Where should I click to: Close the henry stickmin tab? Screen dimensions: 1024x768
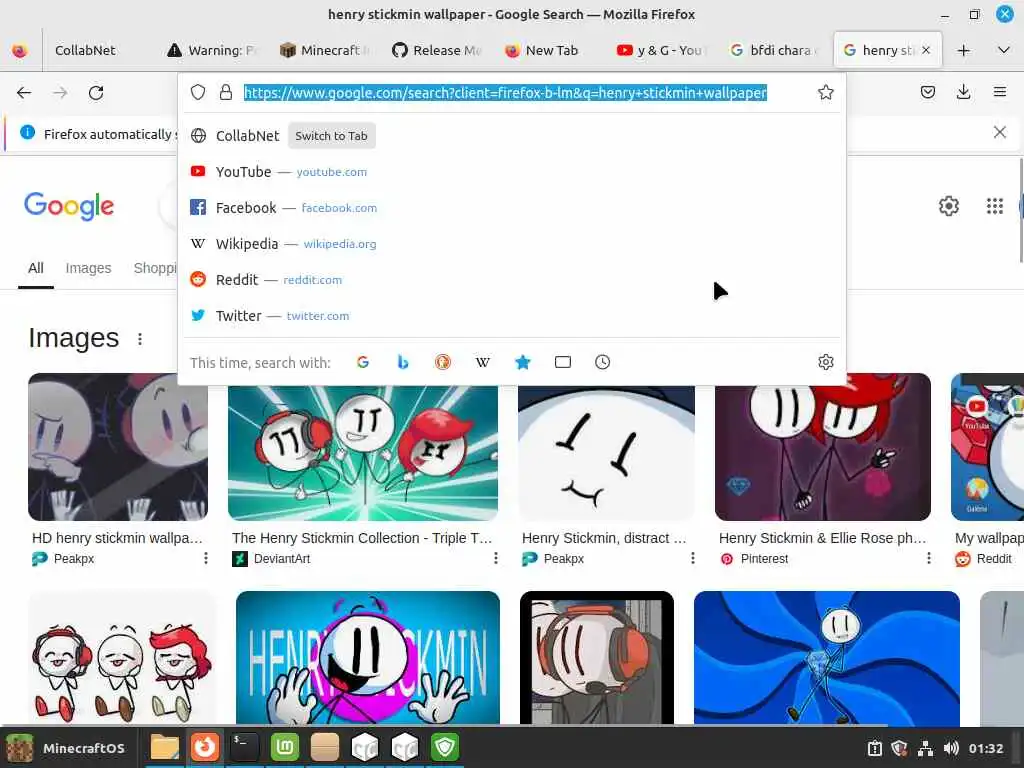click(x=925, y=50)
